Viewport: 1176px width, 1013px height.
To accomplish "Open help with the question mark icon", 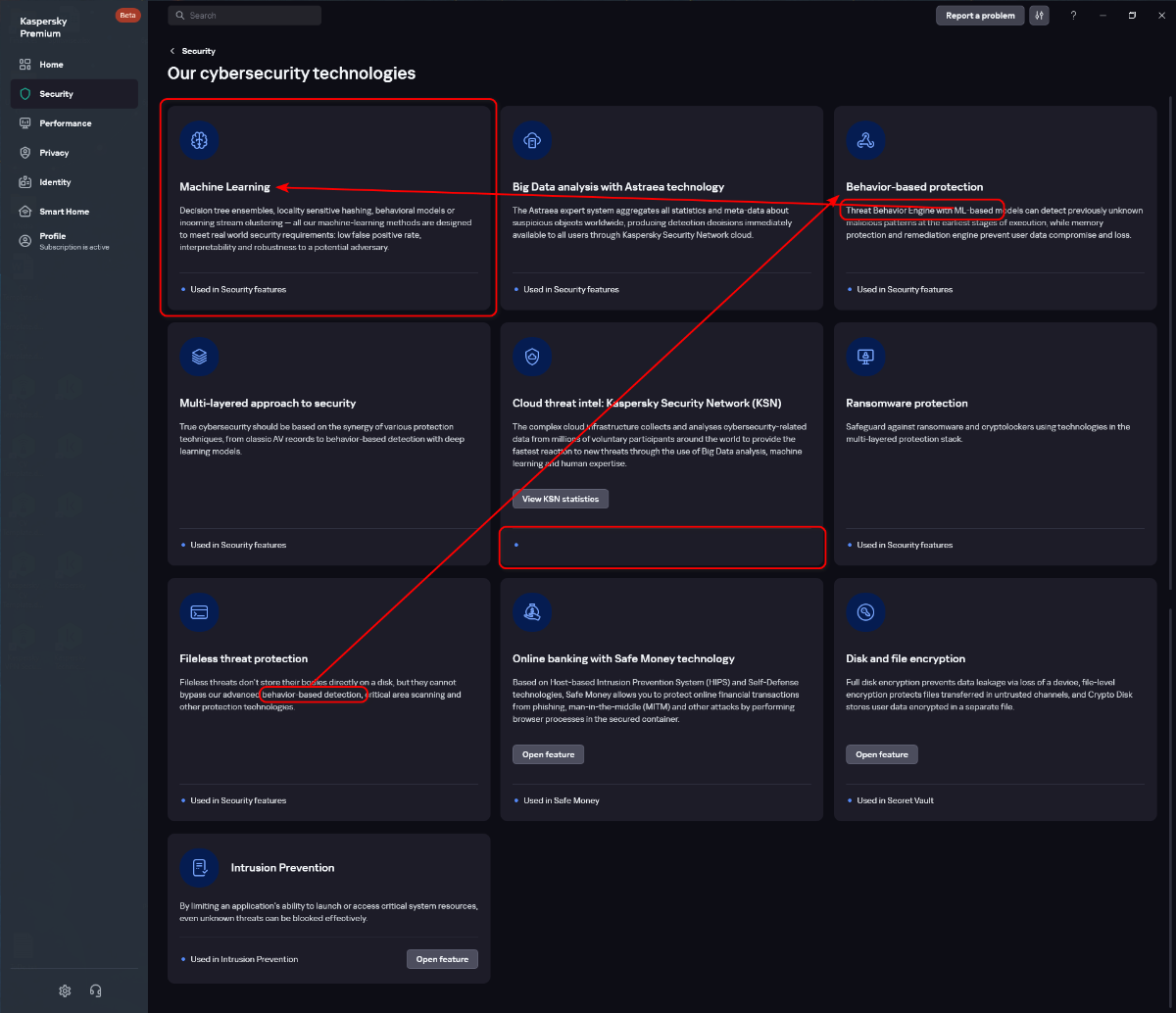I will [1073, 16].
